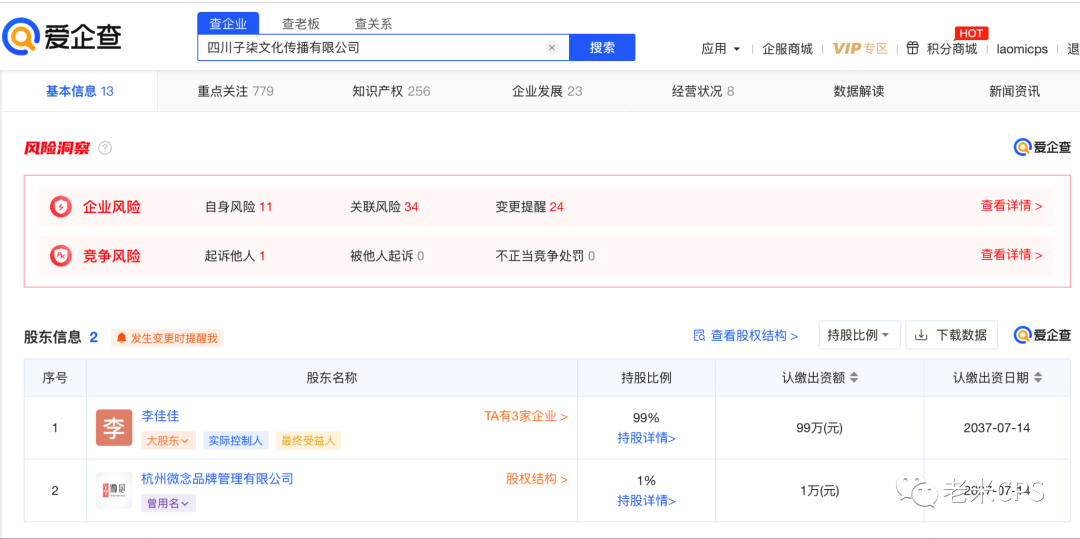Click the download icon in 下载数据
Viewport: 1080px width, 539px height.
(x=921, y=335)
